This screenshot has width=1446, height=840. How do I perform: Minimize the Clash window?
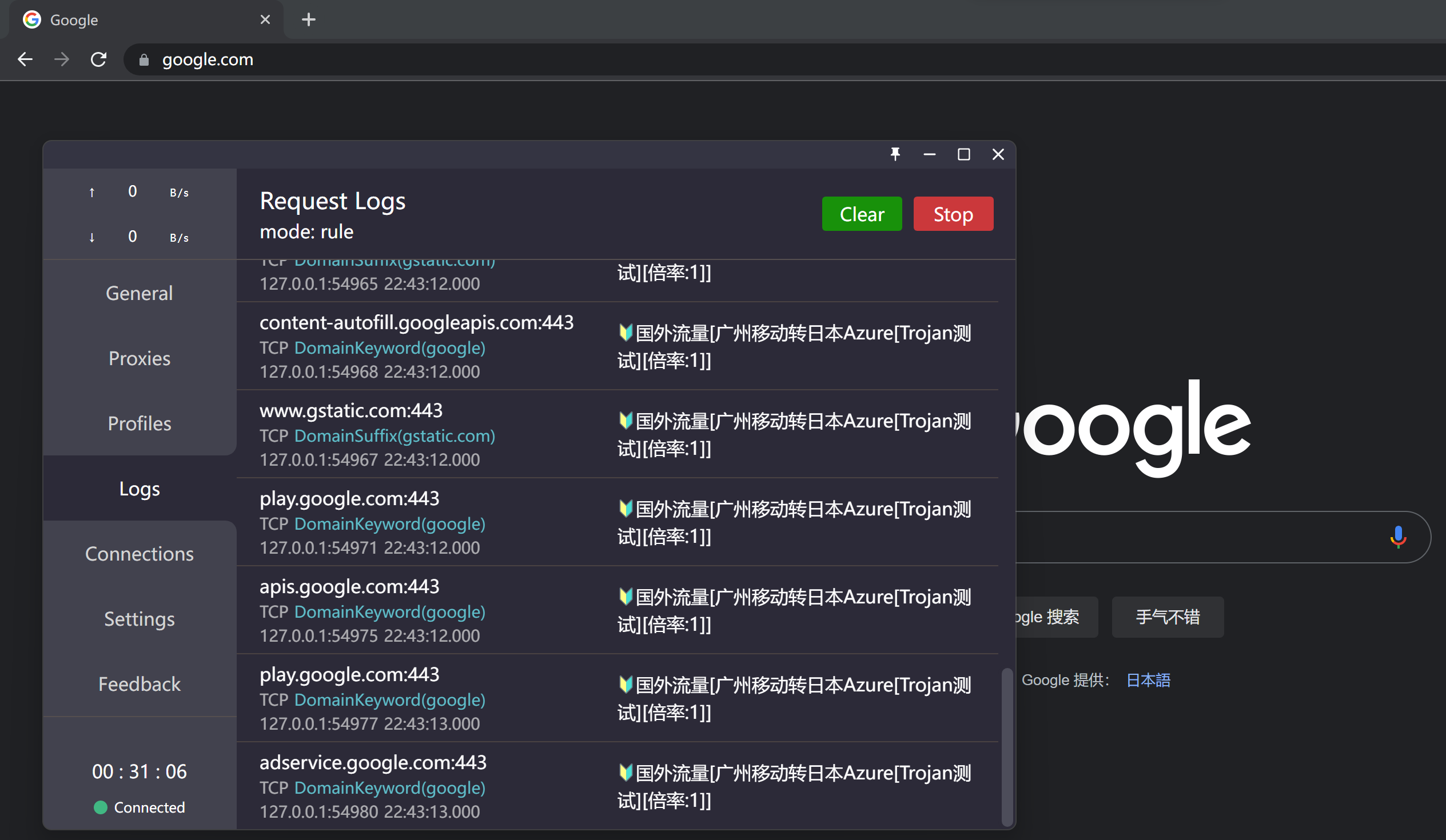[930, 154]
